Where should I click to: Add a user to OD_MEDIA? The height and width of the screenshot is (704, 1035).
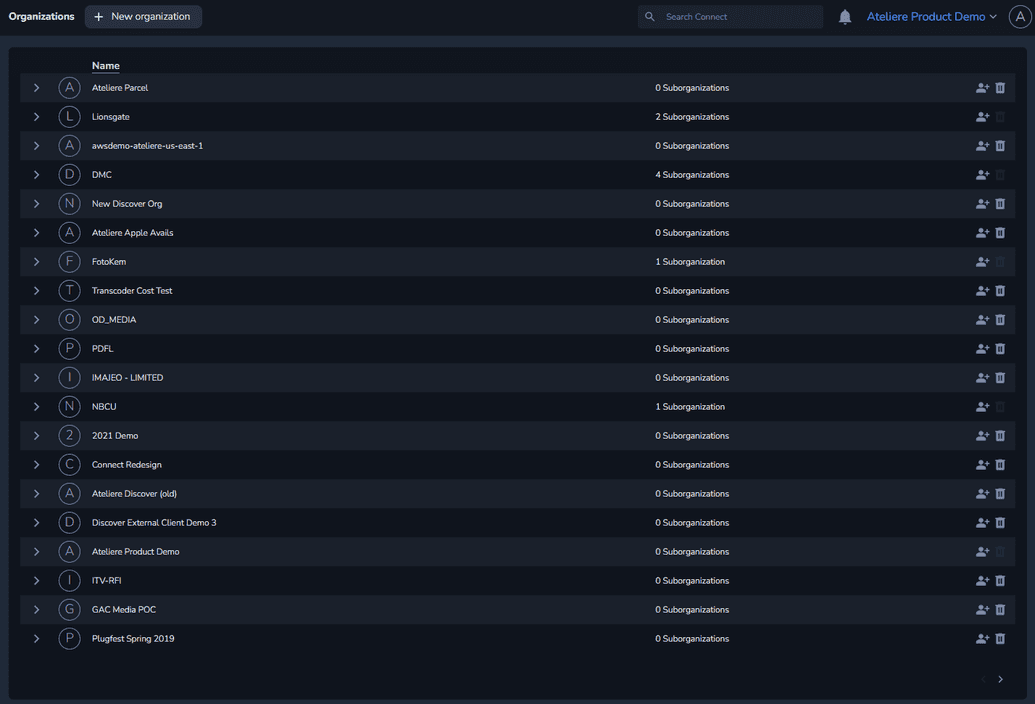pos(982,320)
